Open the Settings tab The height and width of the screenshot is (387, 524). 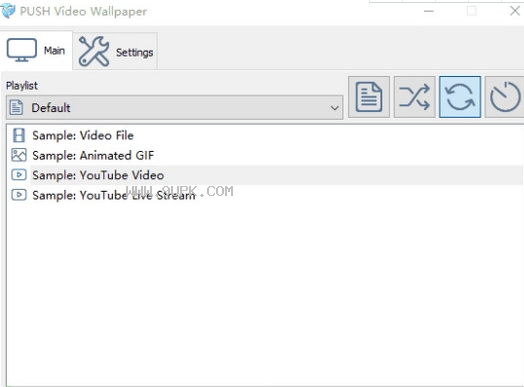(115, 51)
